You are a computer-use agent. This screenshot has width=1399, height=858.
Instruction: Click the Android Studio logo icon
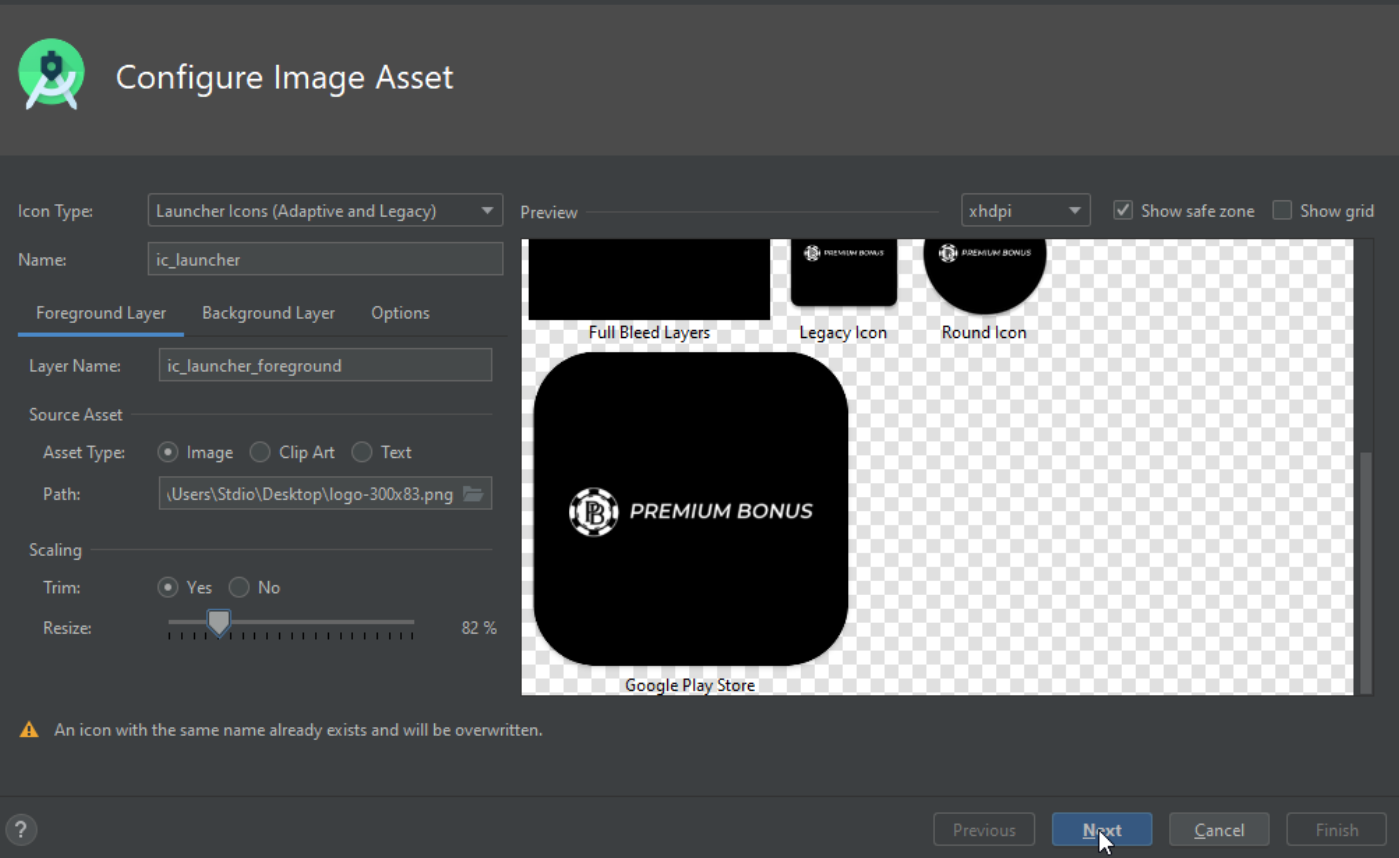[x=51, y=75]
